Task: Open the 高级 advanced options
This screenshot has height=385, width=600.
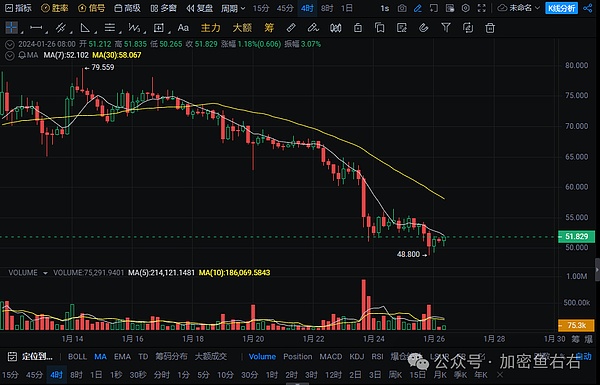Action: tap(128, 8)
